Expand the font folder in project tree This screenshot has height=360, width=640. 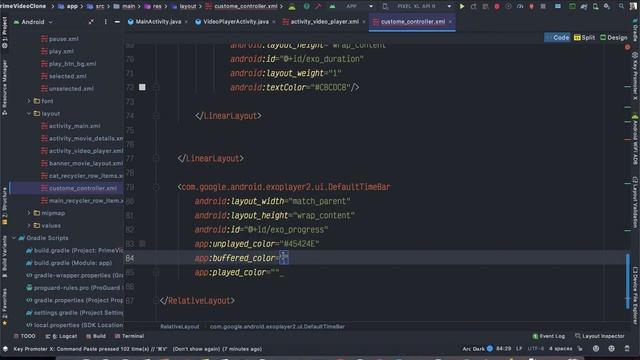(29, 101)
